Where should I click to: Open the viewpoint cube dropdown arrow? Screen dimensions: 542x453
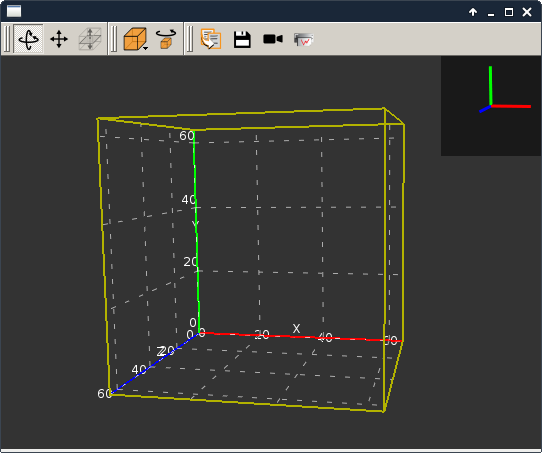tap(146, 48)
